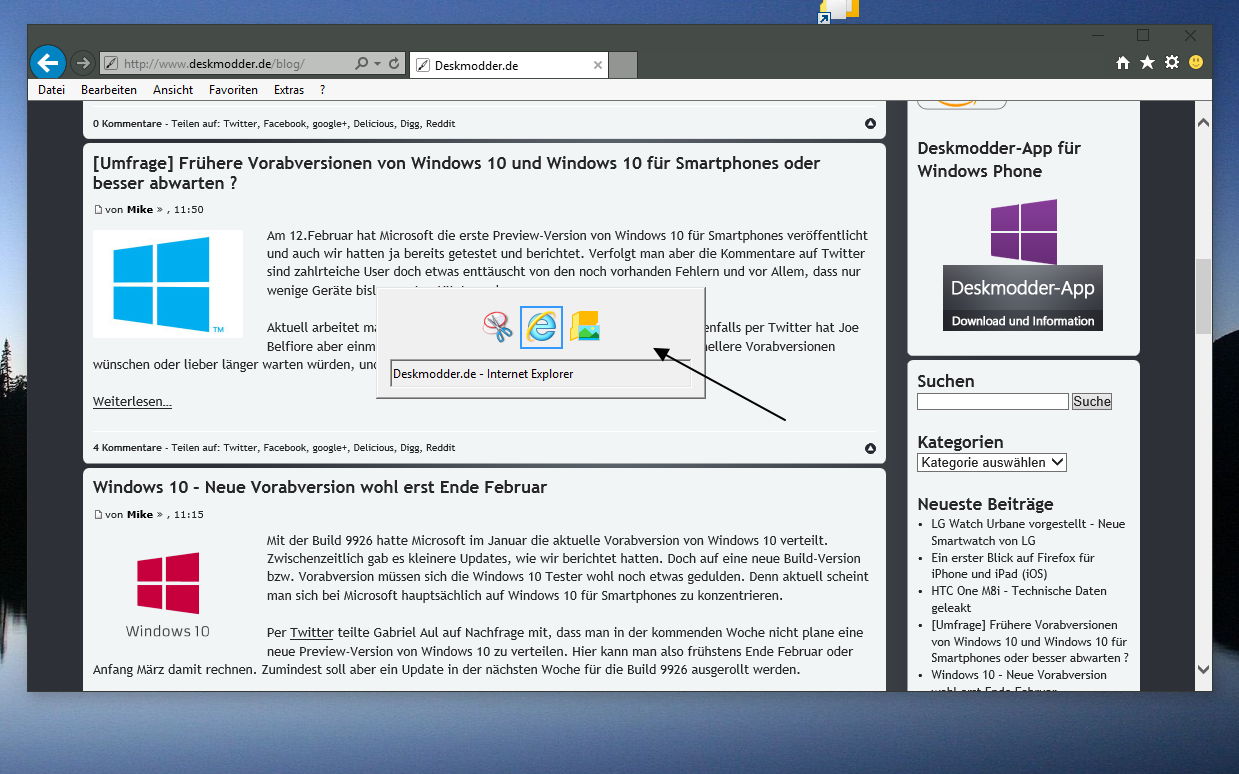Open the Bearbeiten menu
This screenshot has width=1239, height=774.
(x=109, y=90)
